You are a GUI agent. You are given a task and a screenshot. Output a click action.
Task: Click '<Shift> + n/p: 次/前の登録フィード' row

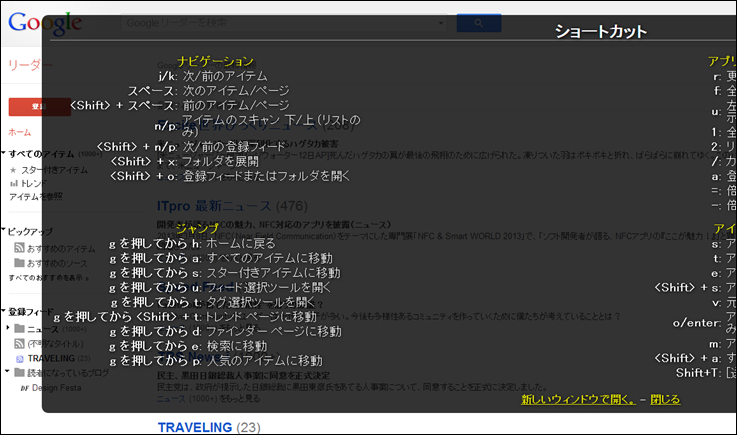[191, 147]
